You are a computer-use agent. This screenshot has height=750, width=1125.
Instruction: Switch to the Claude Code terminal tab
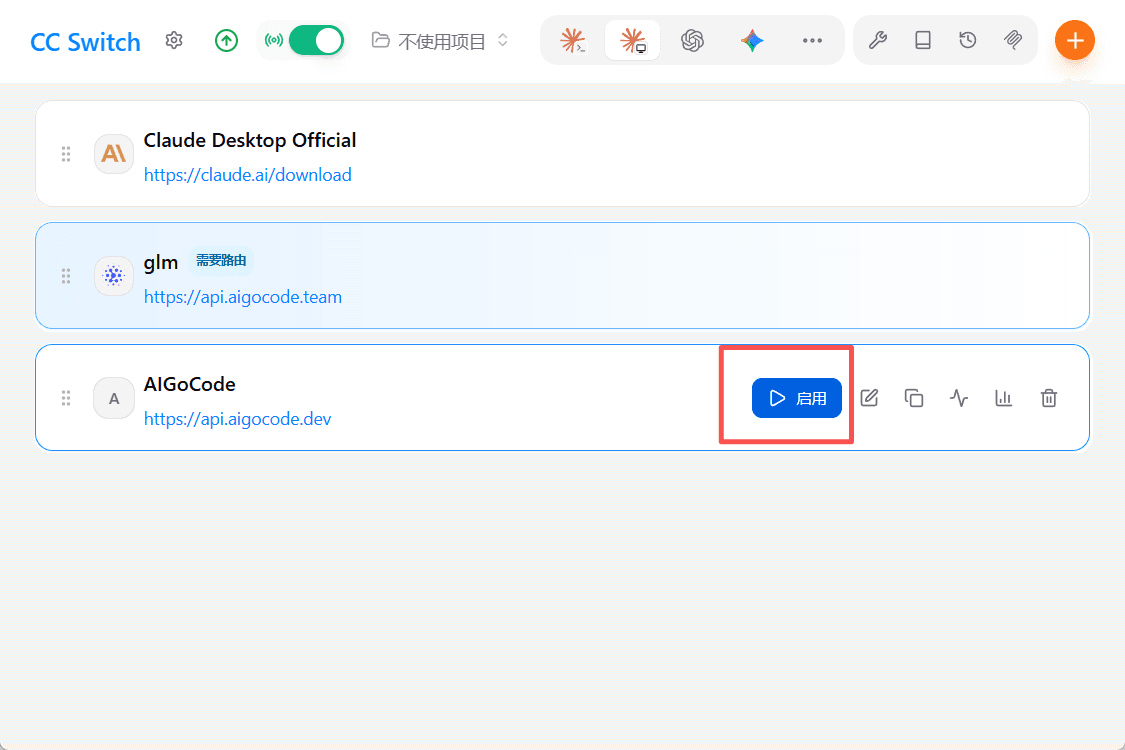(x=573, y=41)
